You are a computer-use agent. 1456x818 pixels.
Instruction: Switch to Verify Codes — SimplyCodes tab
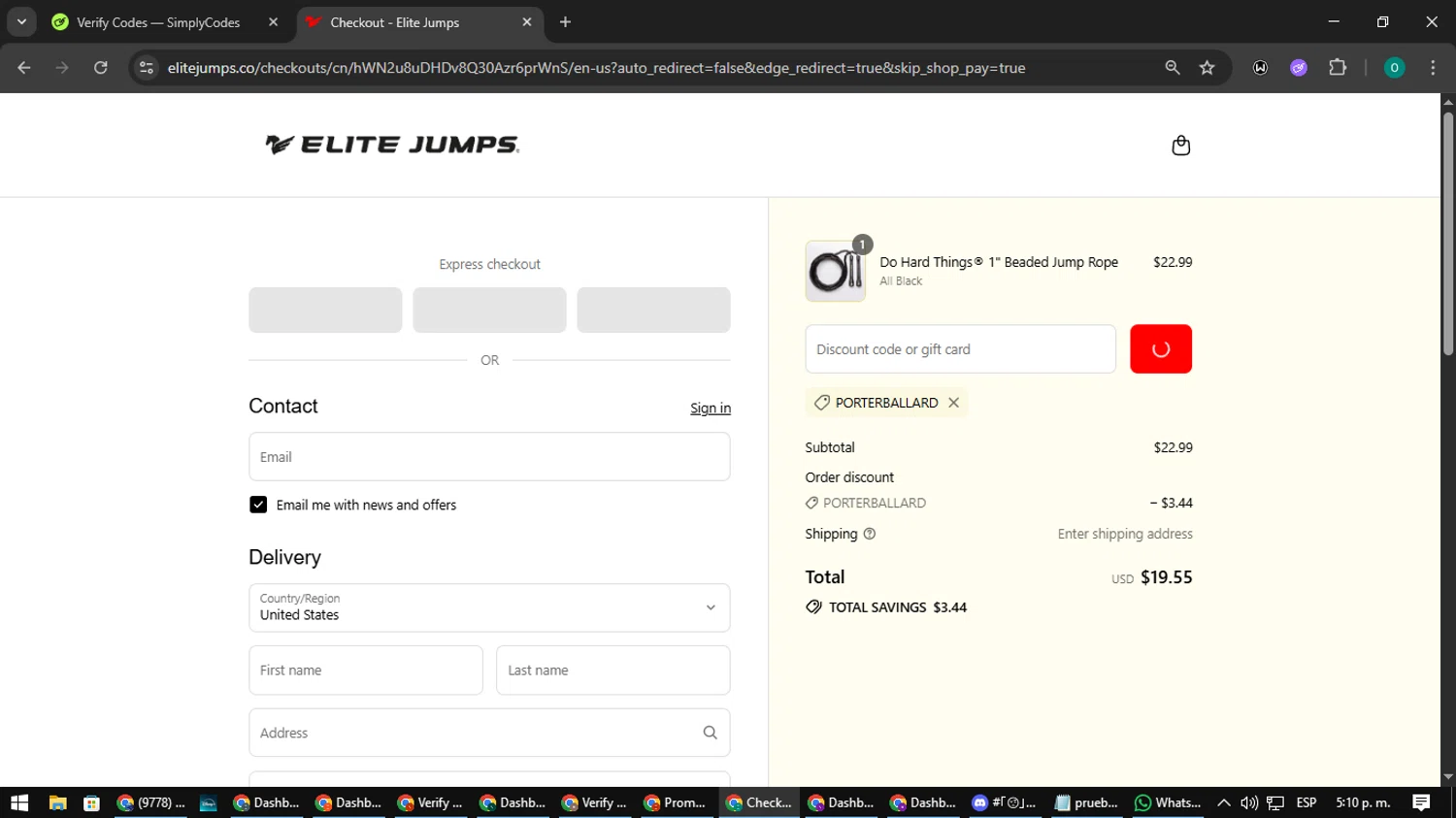click(157, 22)
